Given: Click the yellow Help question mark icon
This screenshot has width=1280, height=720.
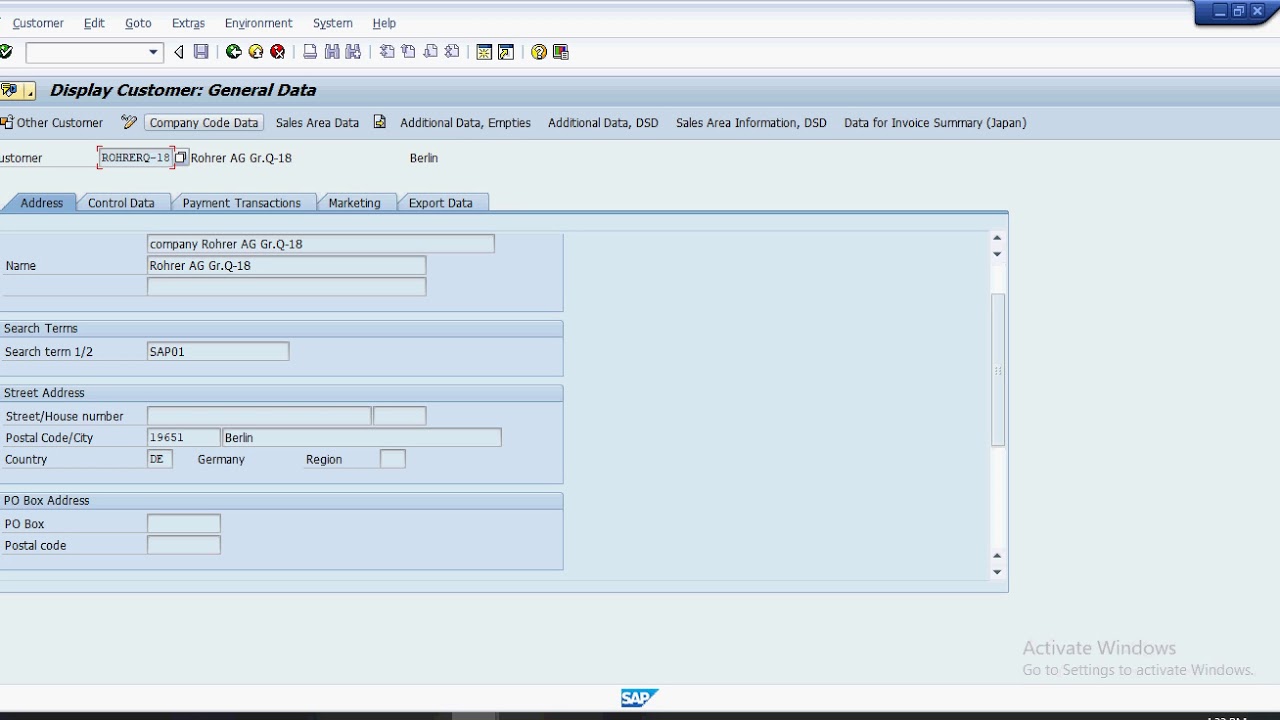Looking at the screenshot, I should (539, 52).
